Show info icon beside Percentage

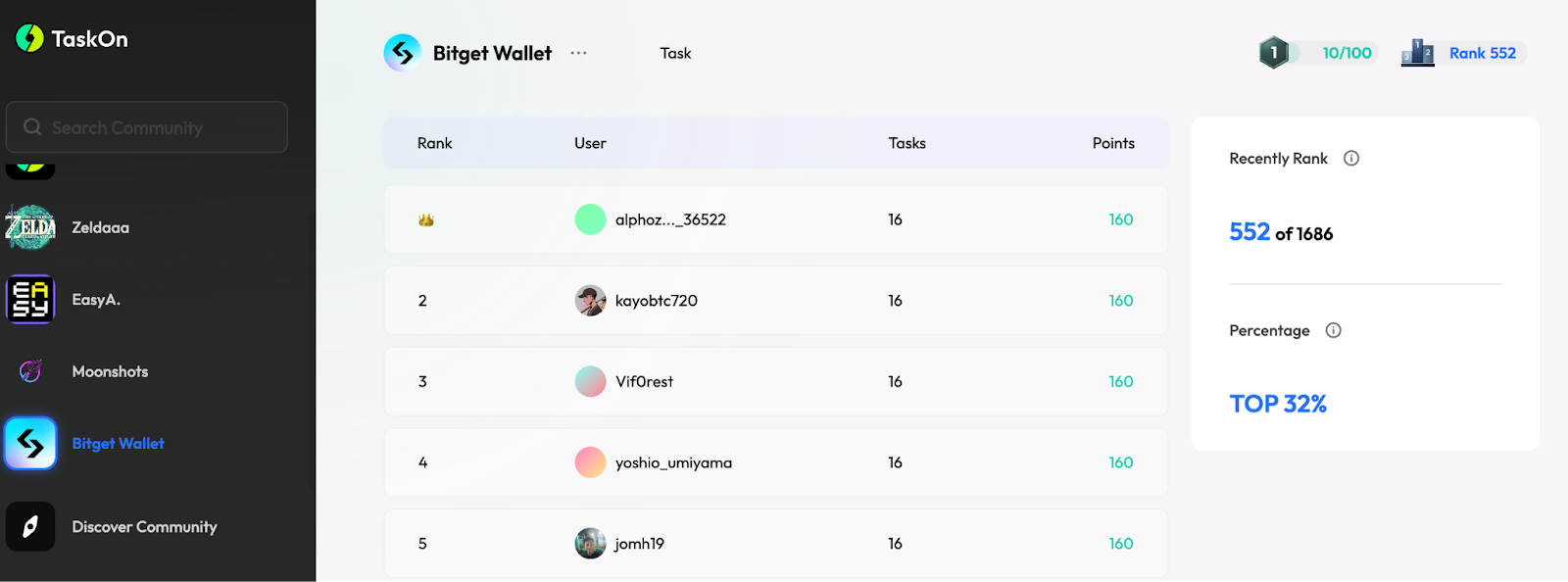coord(1333,331)
